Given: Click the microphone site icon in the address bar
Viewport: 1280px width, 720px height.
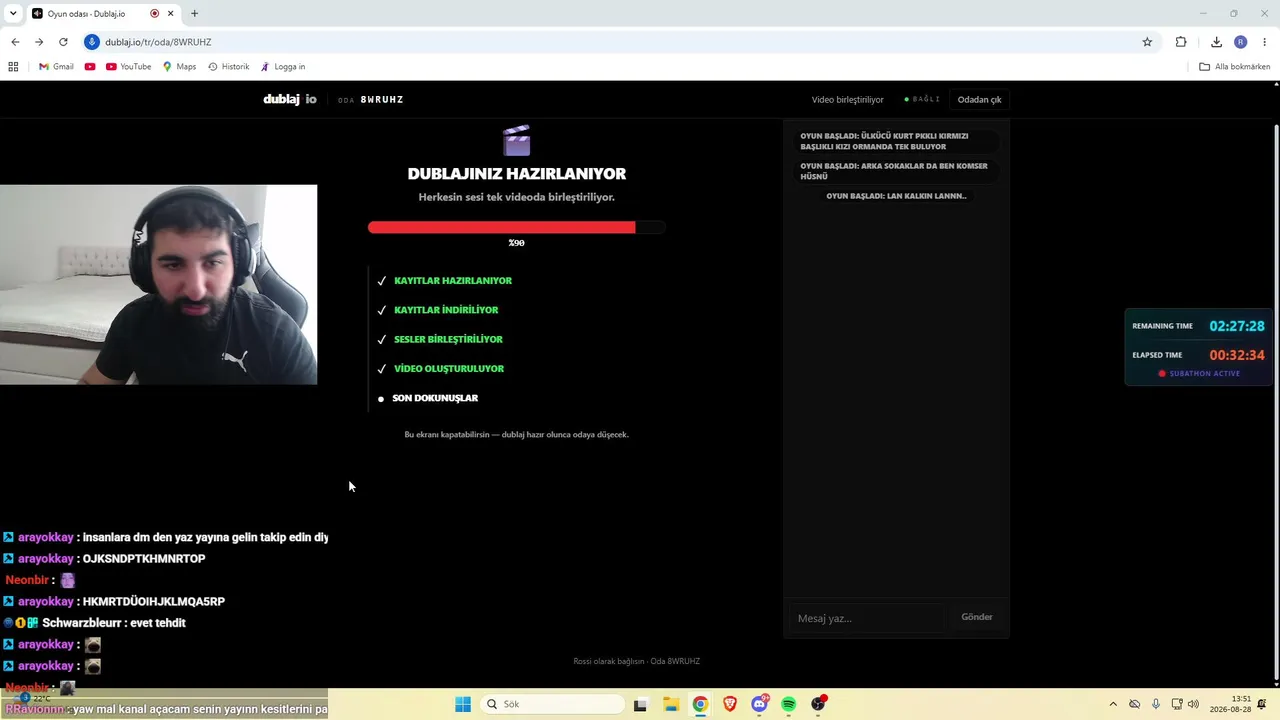Looking at the screenshot, I should coord(92,42).
